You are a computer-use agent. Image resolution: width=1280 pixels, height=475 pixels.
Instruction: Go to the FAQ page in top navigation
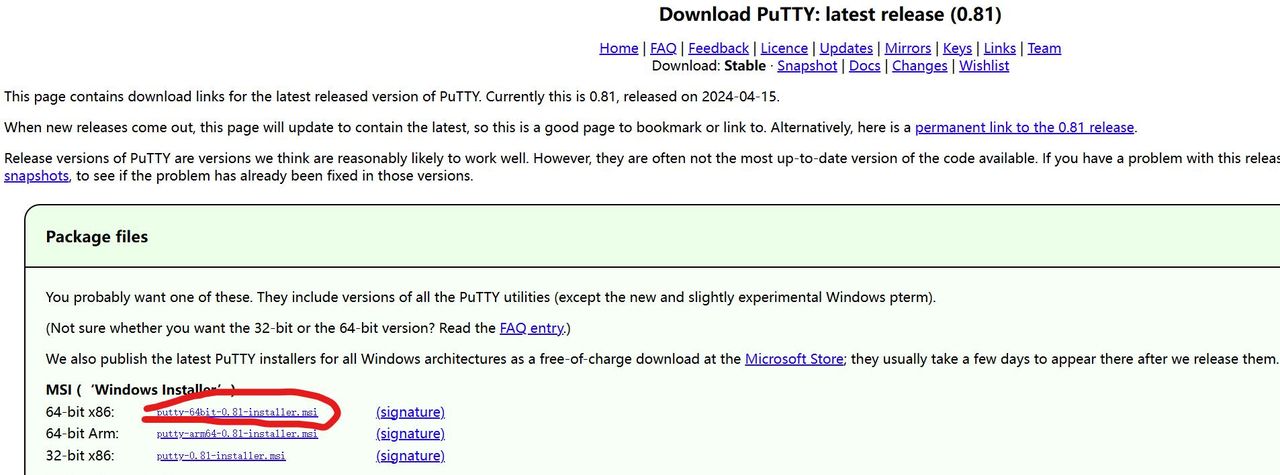(x=663, y=48)
